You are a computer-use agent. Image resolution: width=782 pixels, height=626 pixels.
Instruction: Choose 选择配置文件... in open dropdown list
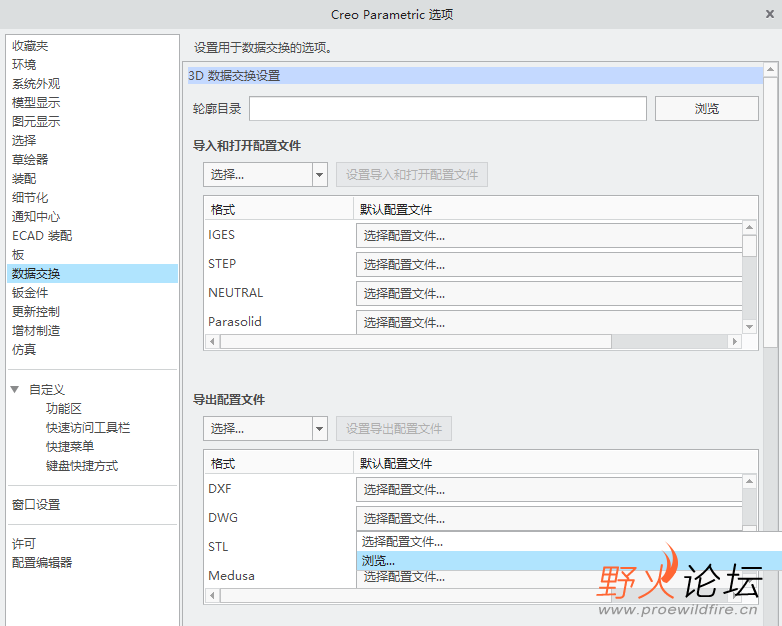(x=569, y=542)
